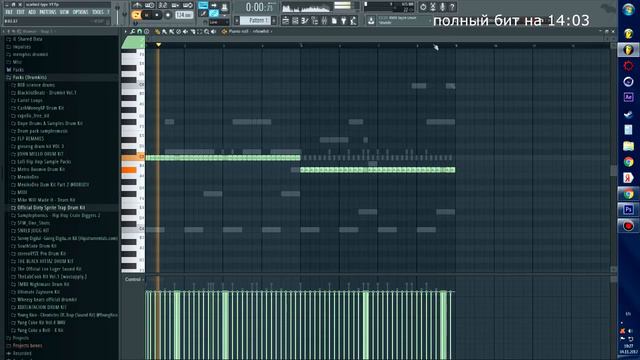Open Photoshop taskbar icon

tap(629, 210)
